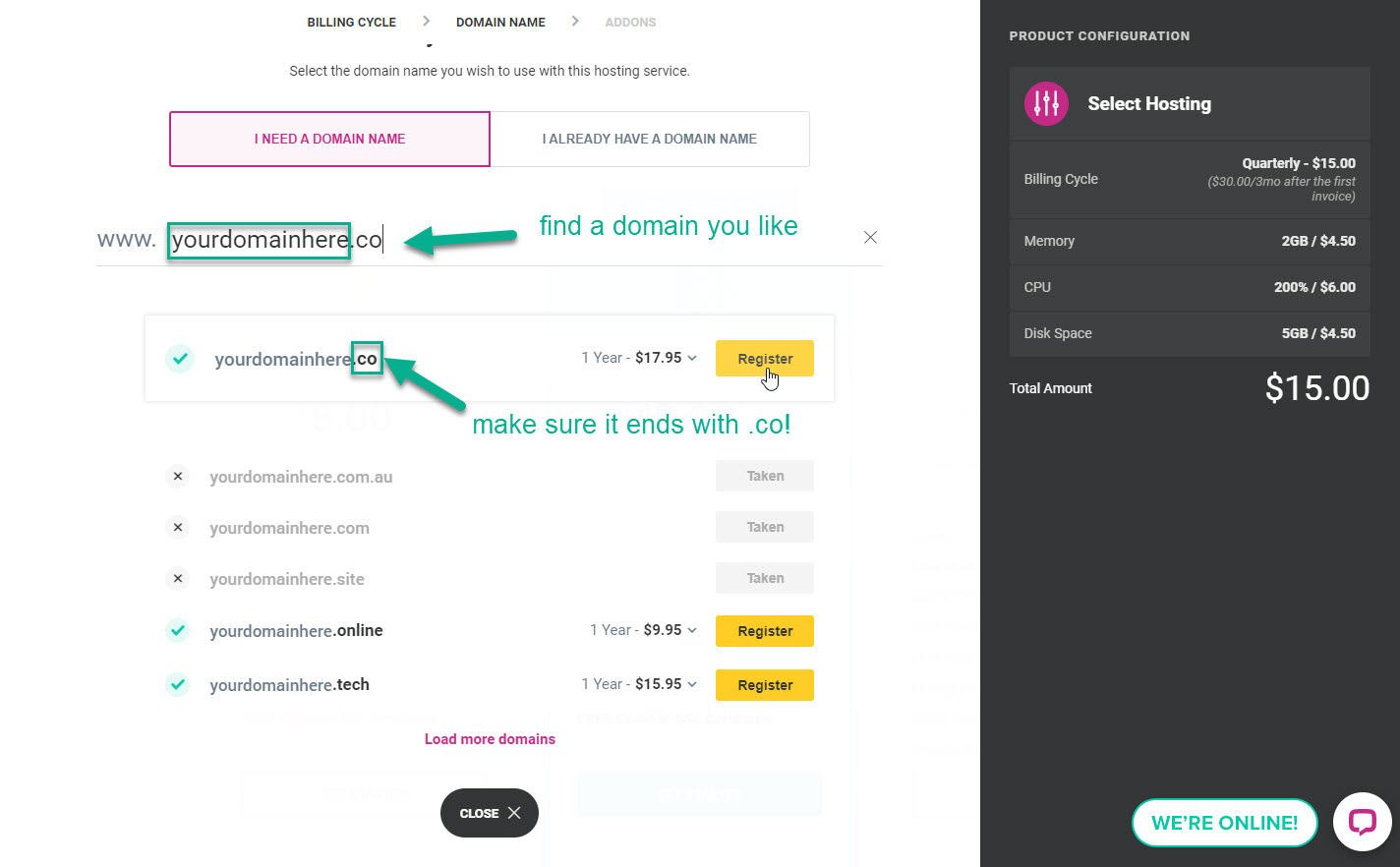Viewport: 1400px width, 867px height.
Task: Click the Product Configuration header text
Action: click(x=1099, y=35)
